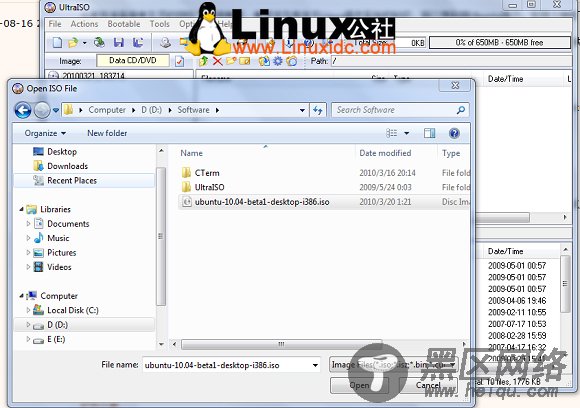Image resolution: width=580 pixels, height=408 pixels.
Task: Select Music library in the navigation pane
Action: (58, 238)
